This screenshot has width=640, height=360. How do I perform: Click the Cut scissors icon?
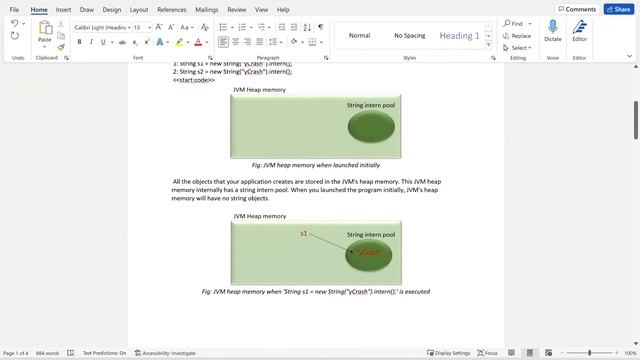tap(61, 24)
